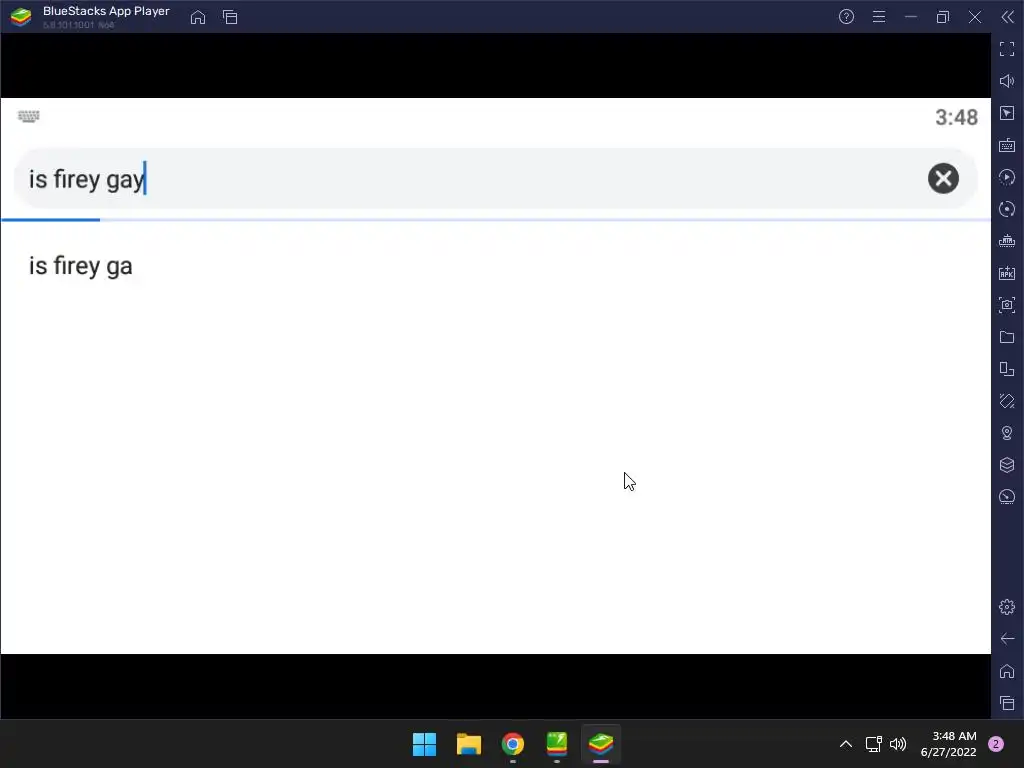Click the BlueStacks logo in title bar
Viewport: 1024px width, 768px height.
[21, 17]
